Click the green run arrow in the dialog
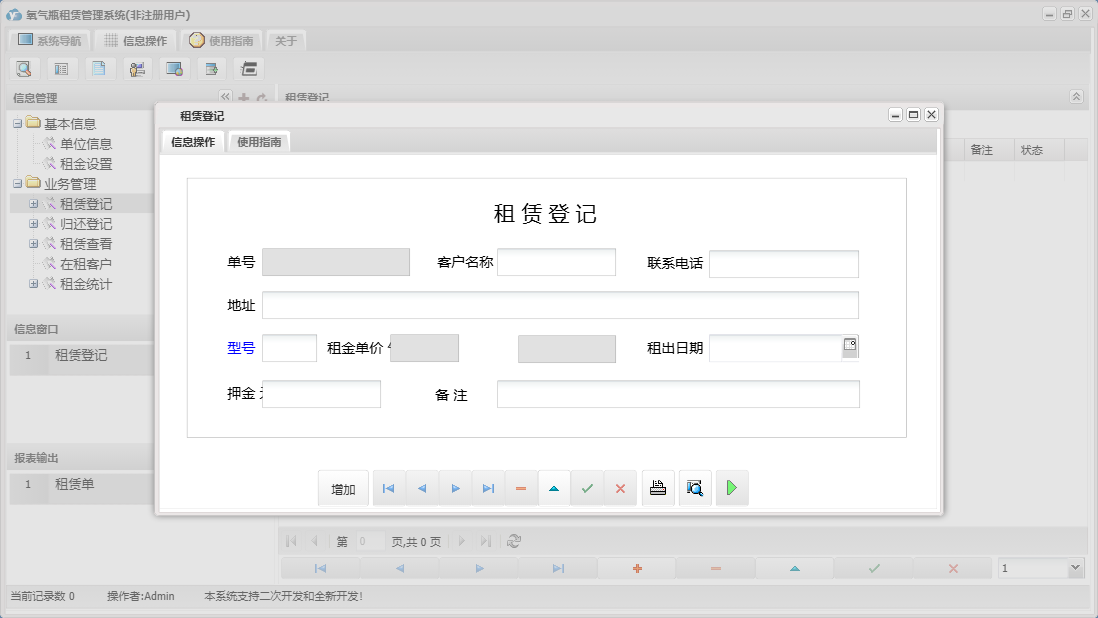 (731, 487)
